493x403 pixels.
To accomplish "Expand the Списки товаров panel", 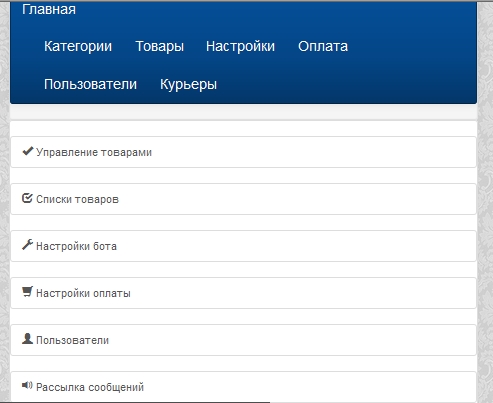I will (x=243, y=199).
